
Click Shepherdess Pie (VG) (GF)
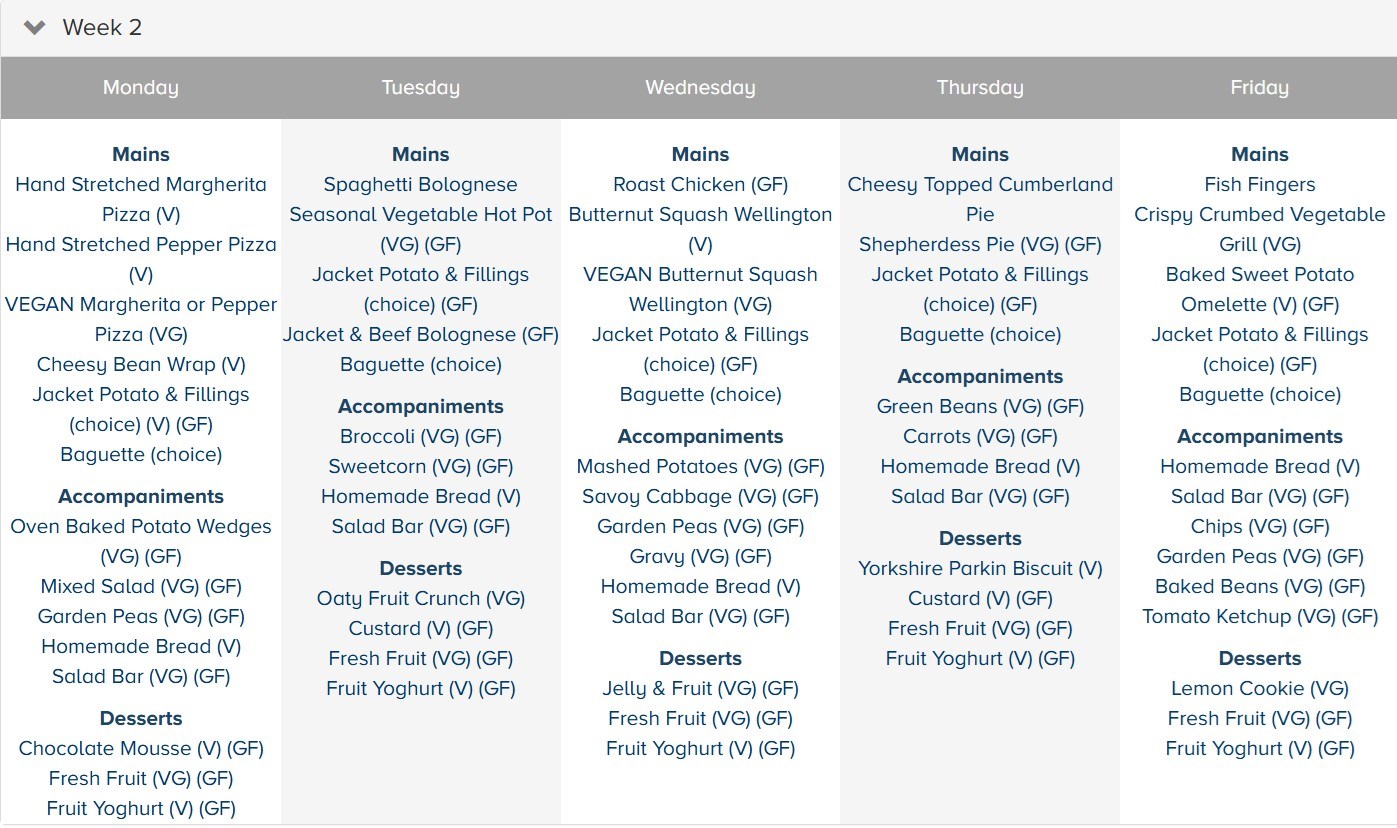click(x=980, y=245)
